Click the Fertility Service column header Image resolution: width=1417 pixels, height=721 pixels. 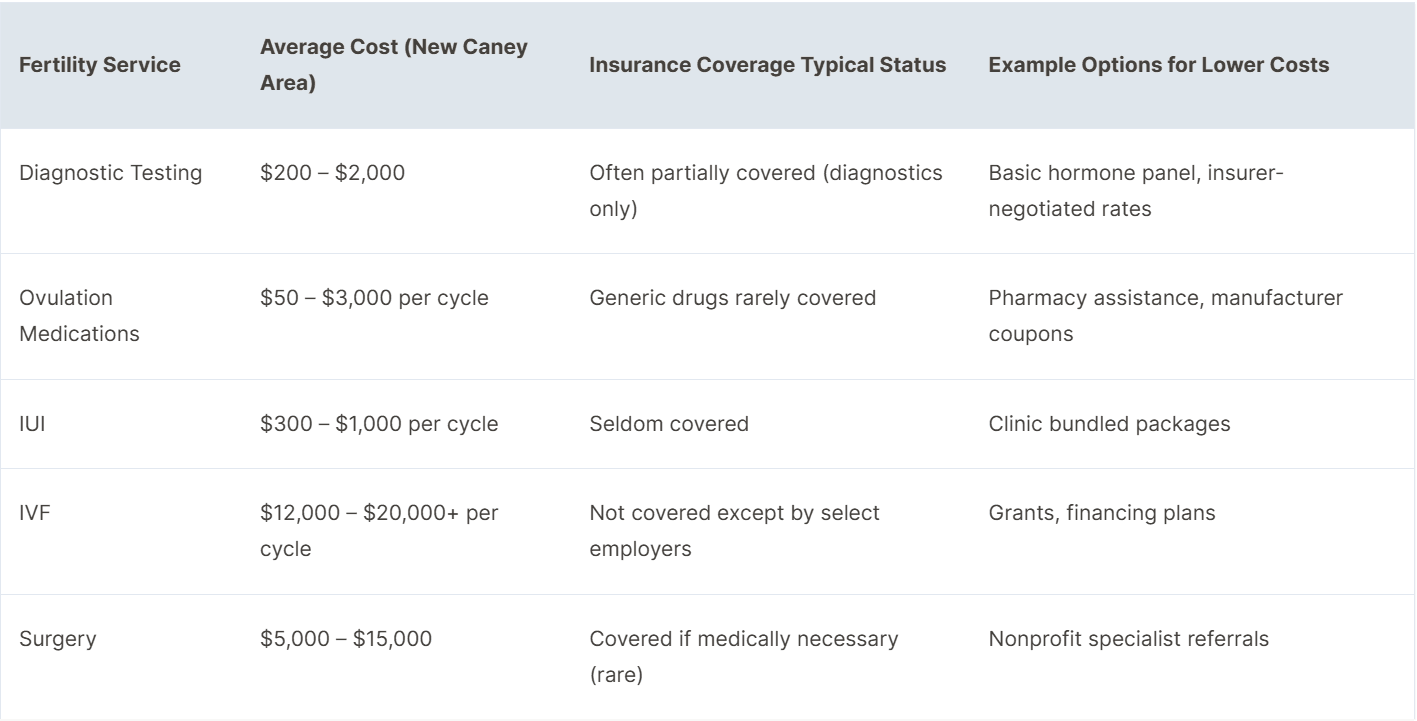tap(100, 65)
